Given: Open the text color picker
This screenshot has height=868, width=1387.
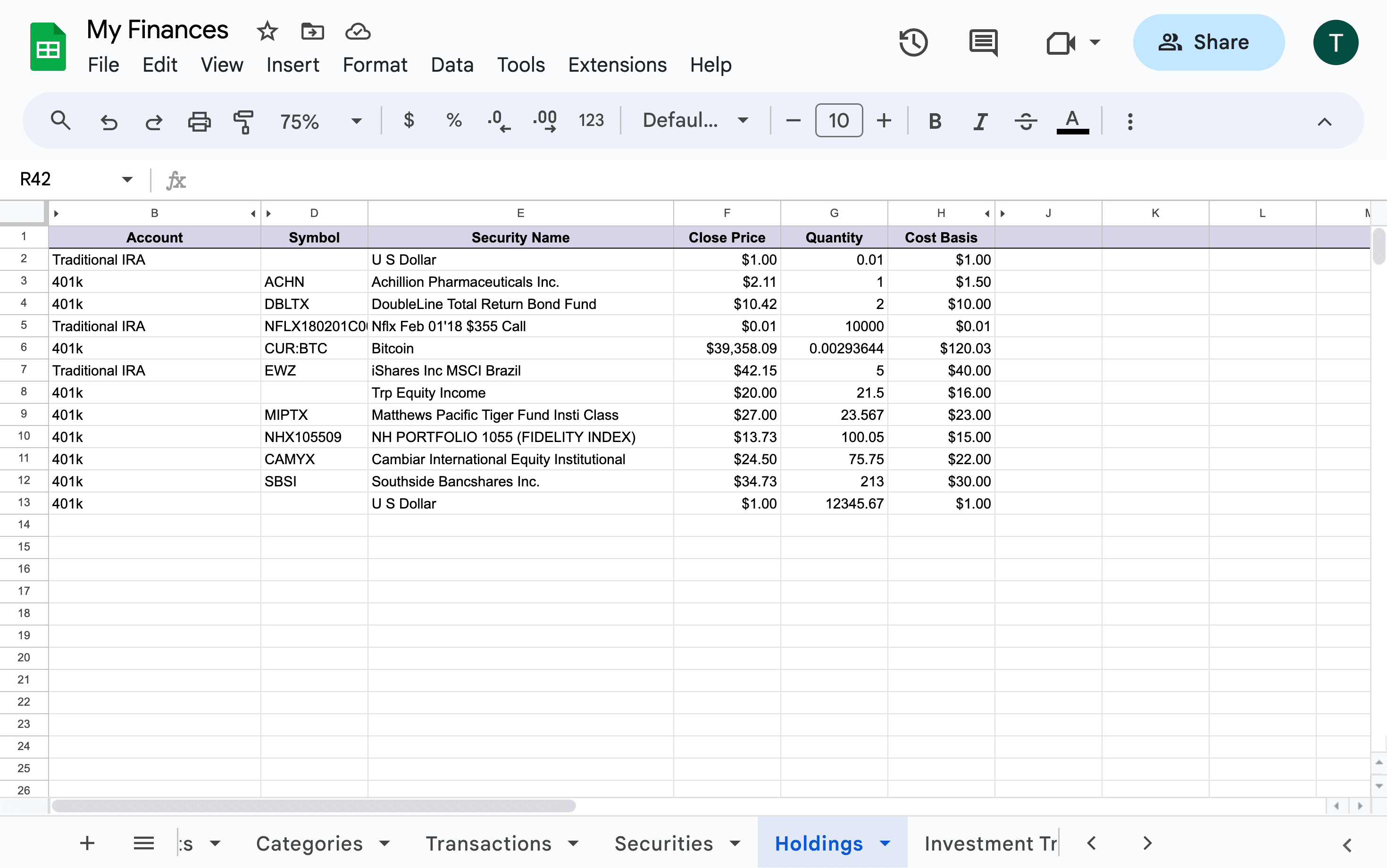Looking at the screenshot, I should pos(1072,121).
